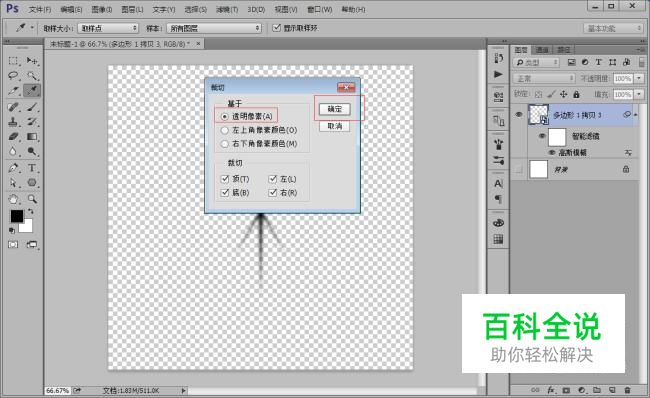Select the Path Selection tool
Screen dimensions: 650x398
pyautogui.click(x=13, y=183)
